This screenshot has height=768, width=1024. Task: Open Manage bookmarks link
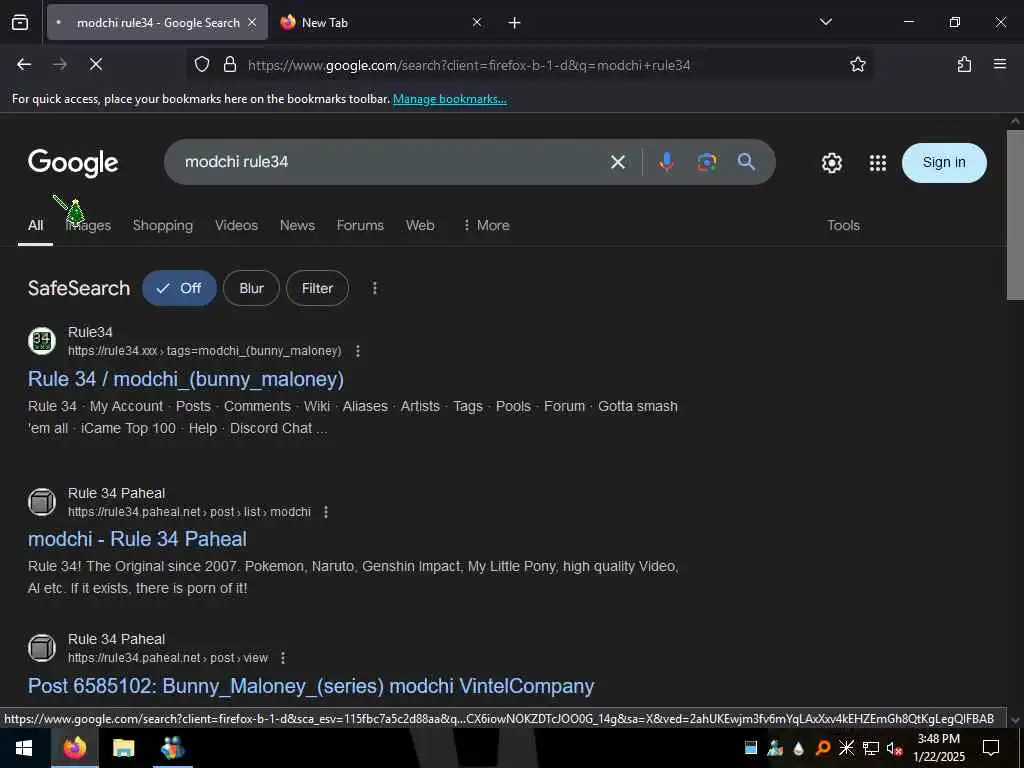(449, 99)
